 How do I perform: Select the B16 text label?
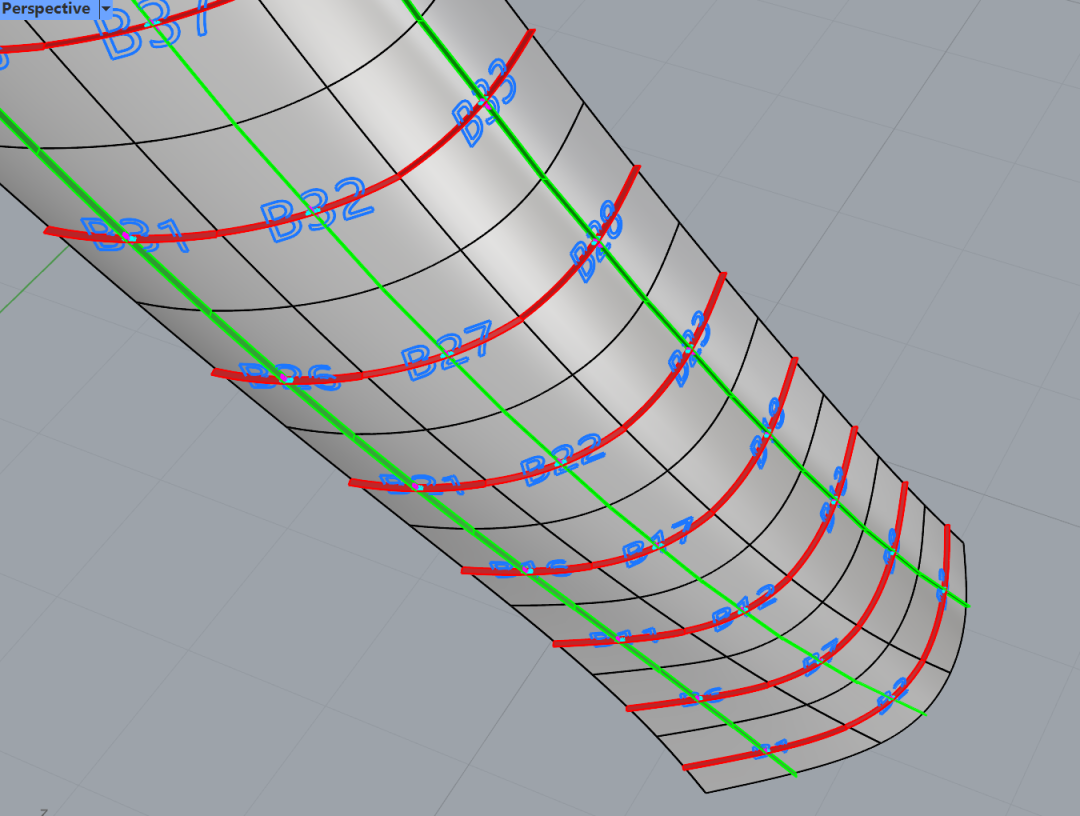coord(531,569)
